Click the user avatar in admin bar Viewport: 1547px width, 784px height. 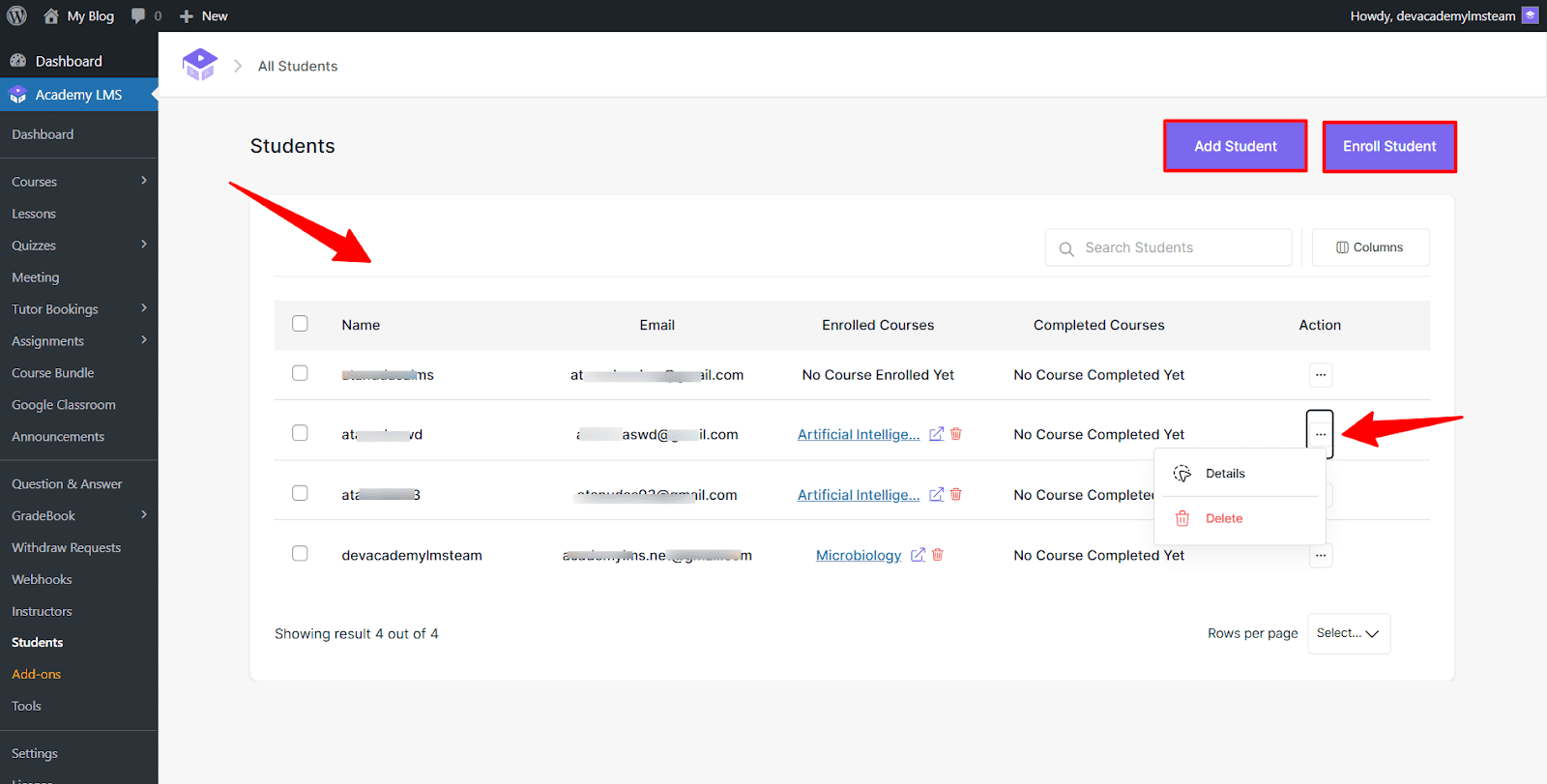pos(1530,15)
